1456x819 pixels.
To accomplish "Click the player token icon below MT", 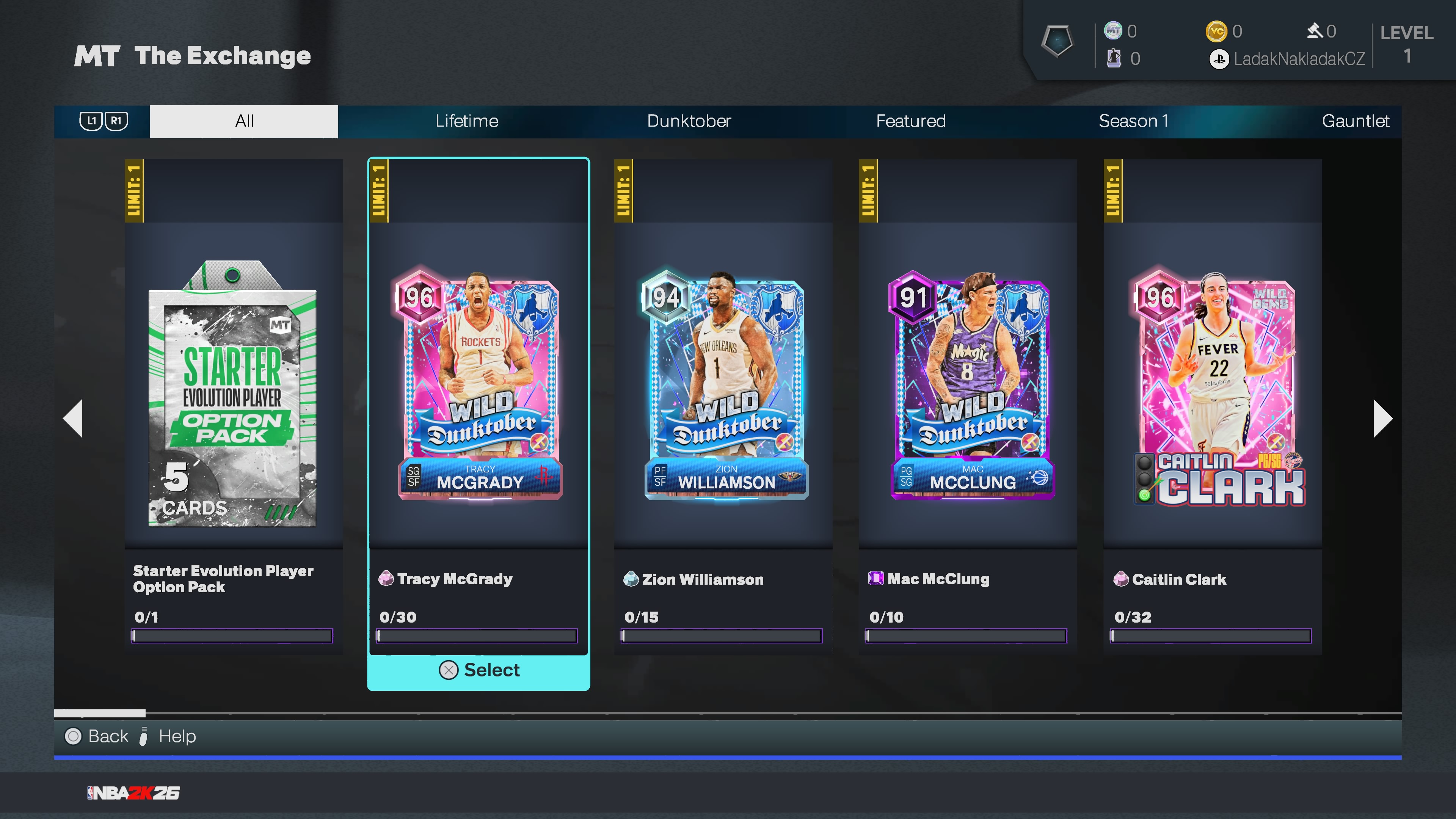I will point(1114,58).
